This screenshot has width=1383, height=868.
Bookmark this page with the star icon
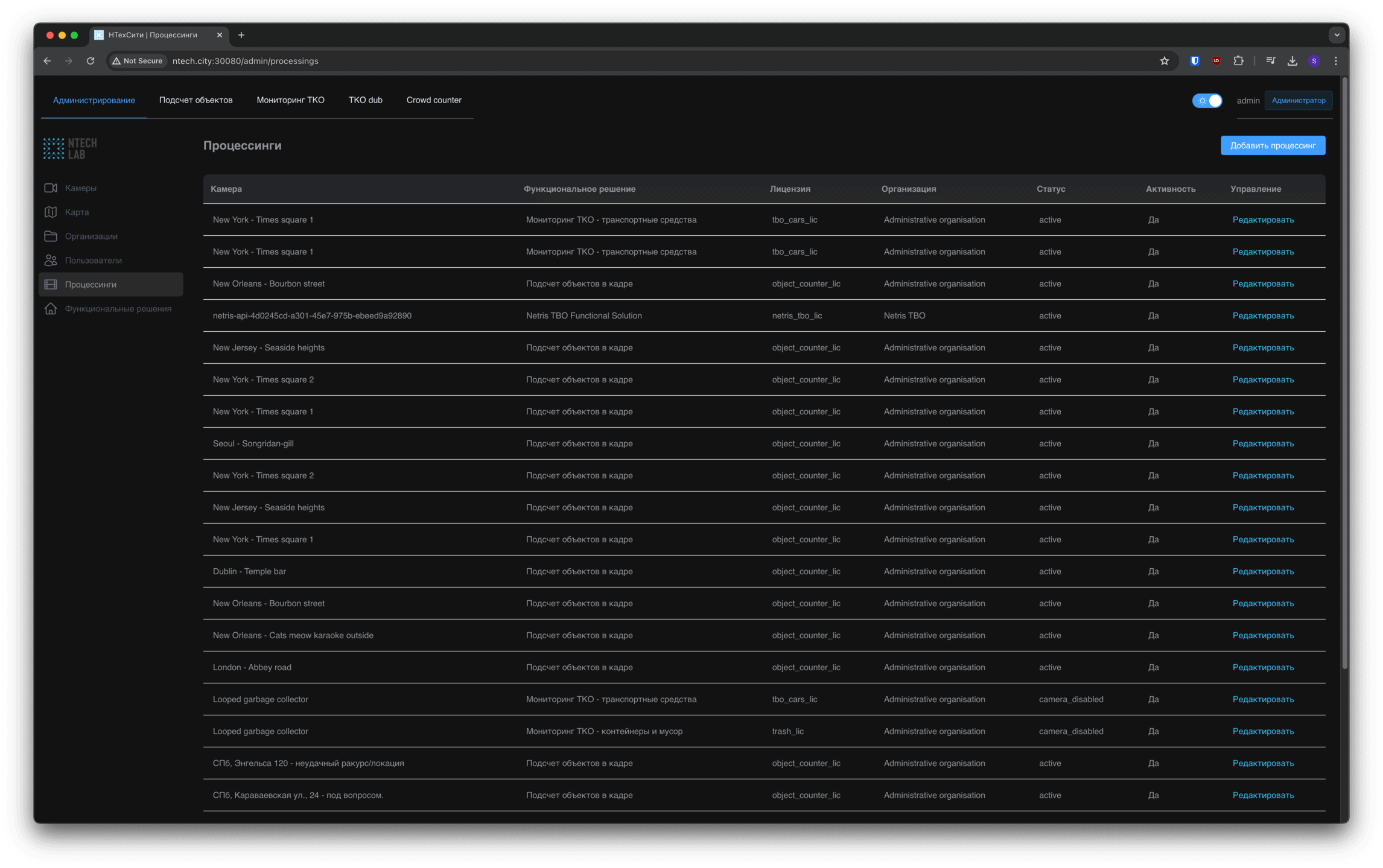coord(1164,61)
